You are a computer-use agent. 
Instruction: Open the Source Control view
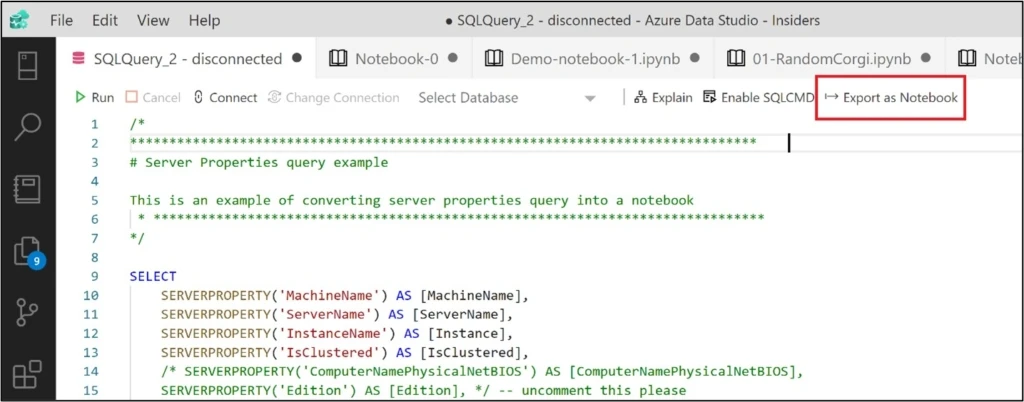[x=27, y=313]
